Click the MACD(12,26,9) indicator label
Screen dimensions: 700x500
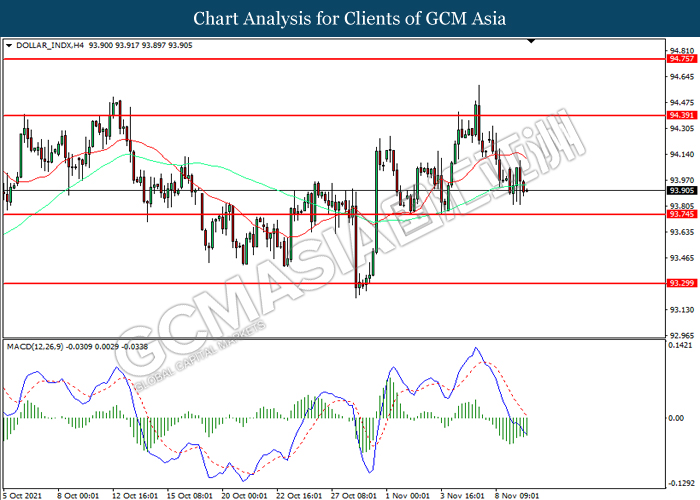pos(35,346)
